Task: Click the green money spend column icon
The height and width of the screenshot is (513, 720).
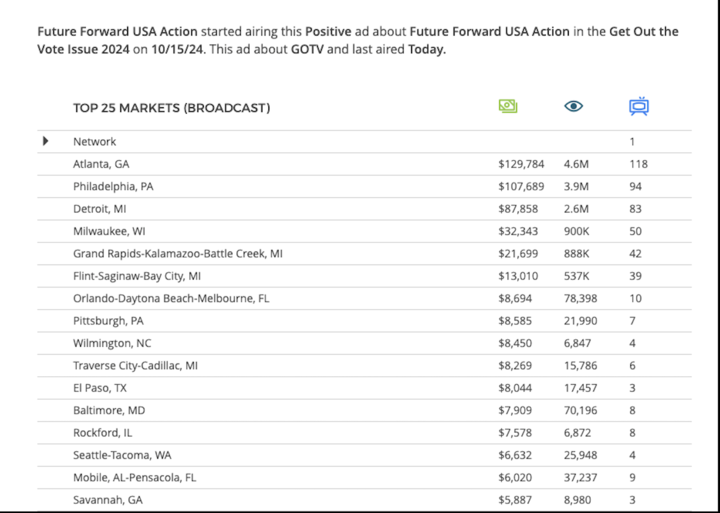Action: point(508,107)
